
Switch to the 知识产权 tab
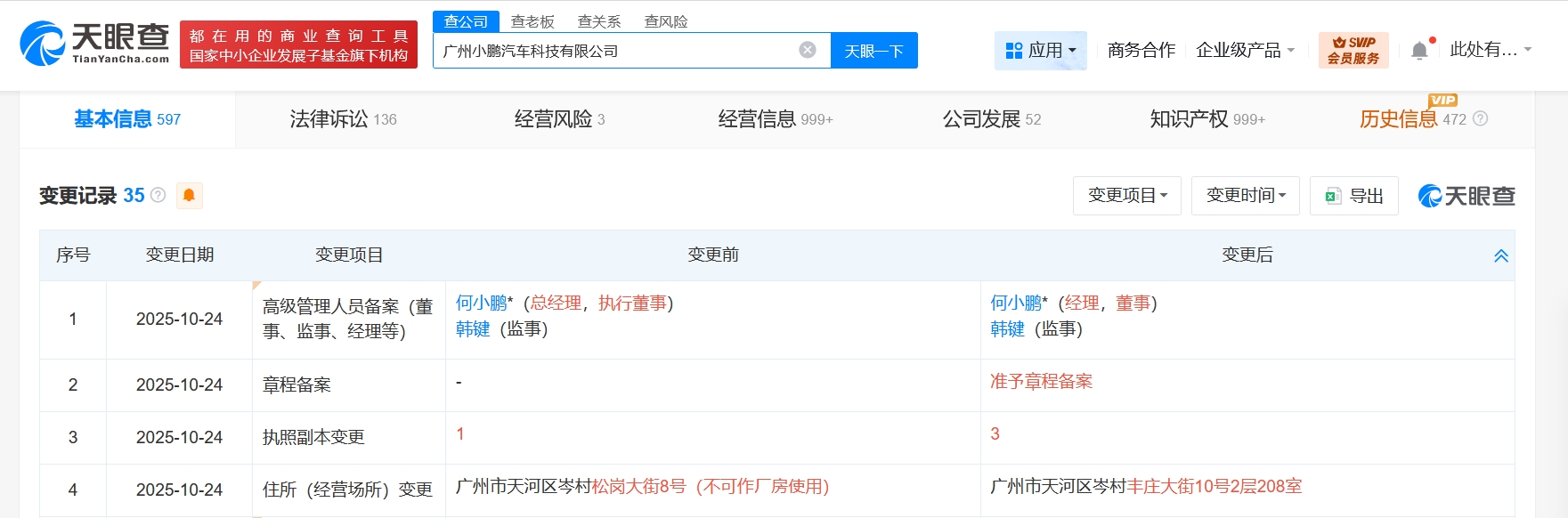click(x=1206, y=118)
